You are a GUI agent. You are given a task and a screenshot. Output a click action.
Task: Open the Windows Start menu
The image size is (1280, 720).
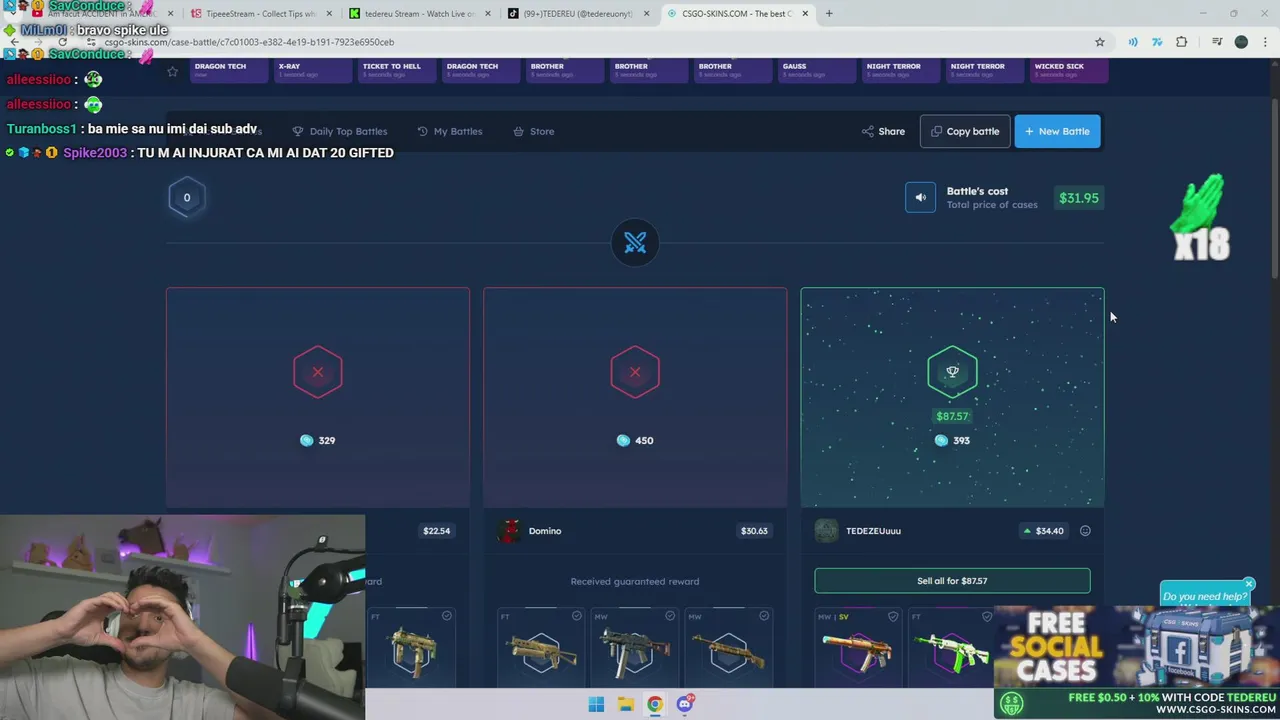(596, 705)
